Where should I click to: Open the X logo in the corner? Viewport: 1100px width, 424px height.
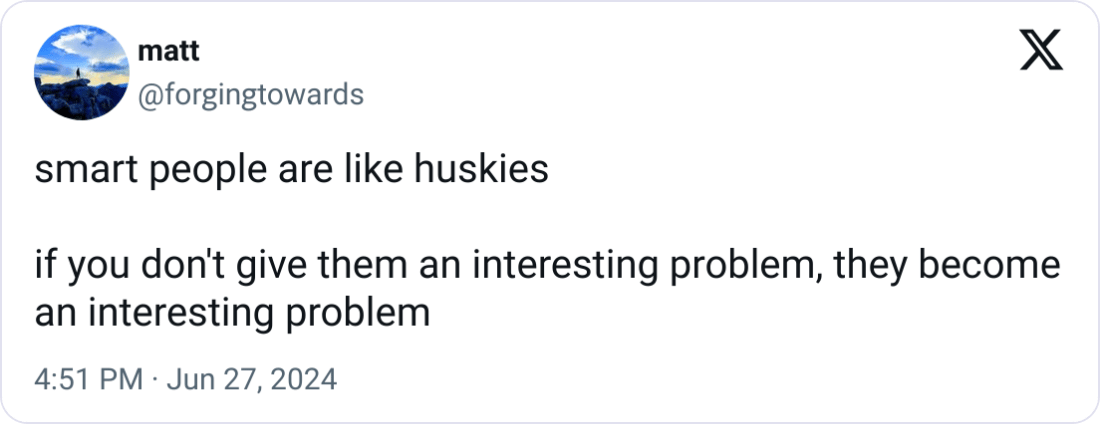[x=1041, y=51]
